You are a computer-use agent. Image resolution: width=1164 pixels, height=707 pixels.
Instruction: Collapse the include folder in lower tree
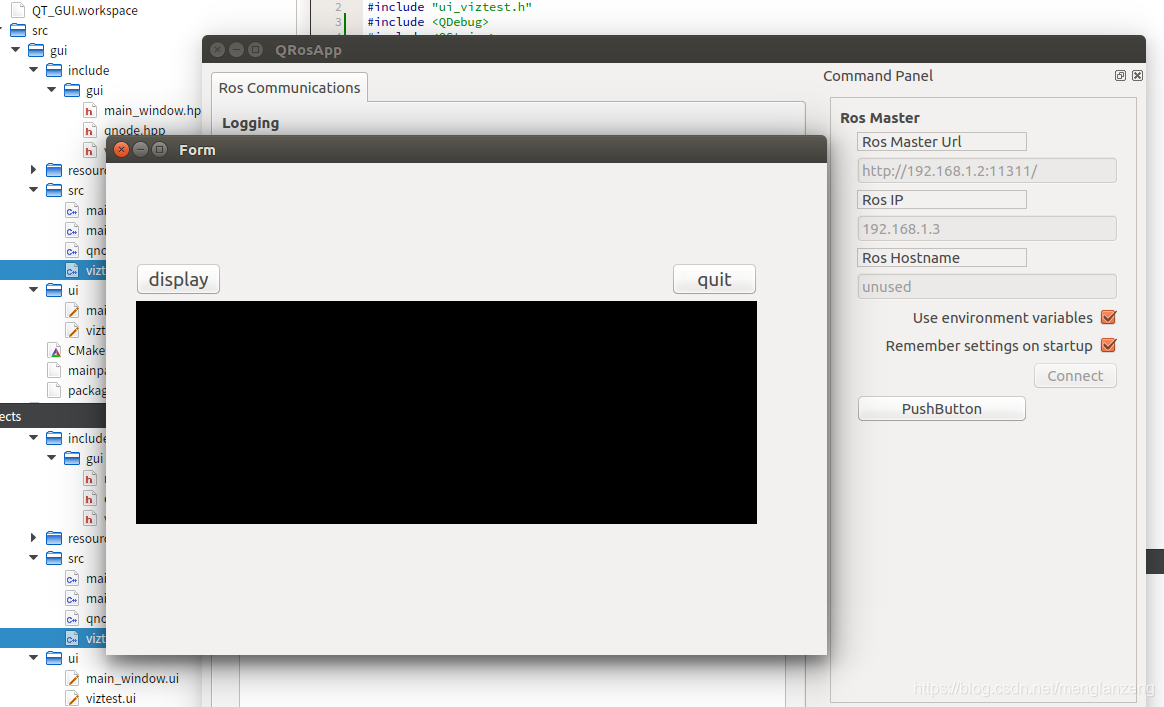click(x=33, y=437)
